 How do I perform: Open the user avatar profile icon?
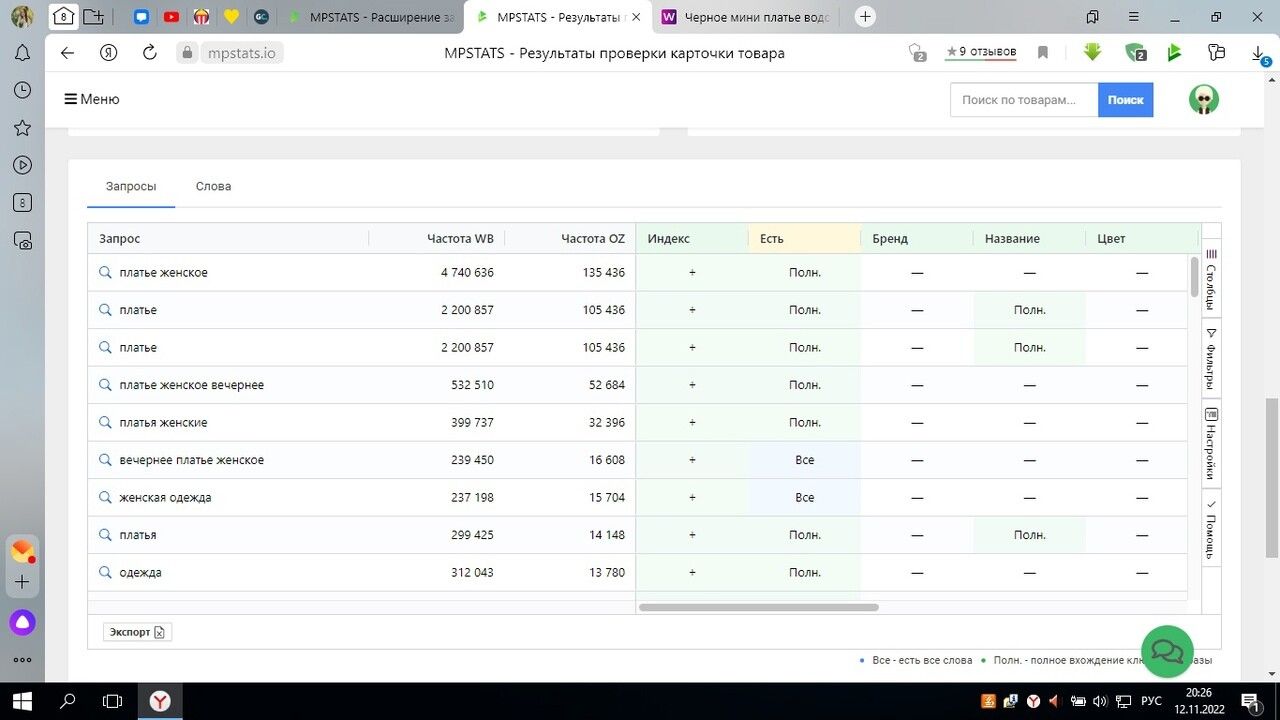tap(1204, 99)
